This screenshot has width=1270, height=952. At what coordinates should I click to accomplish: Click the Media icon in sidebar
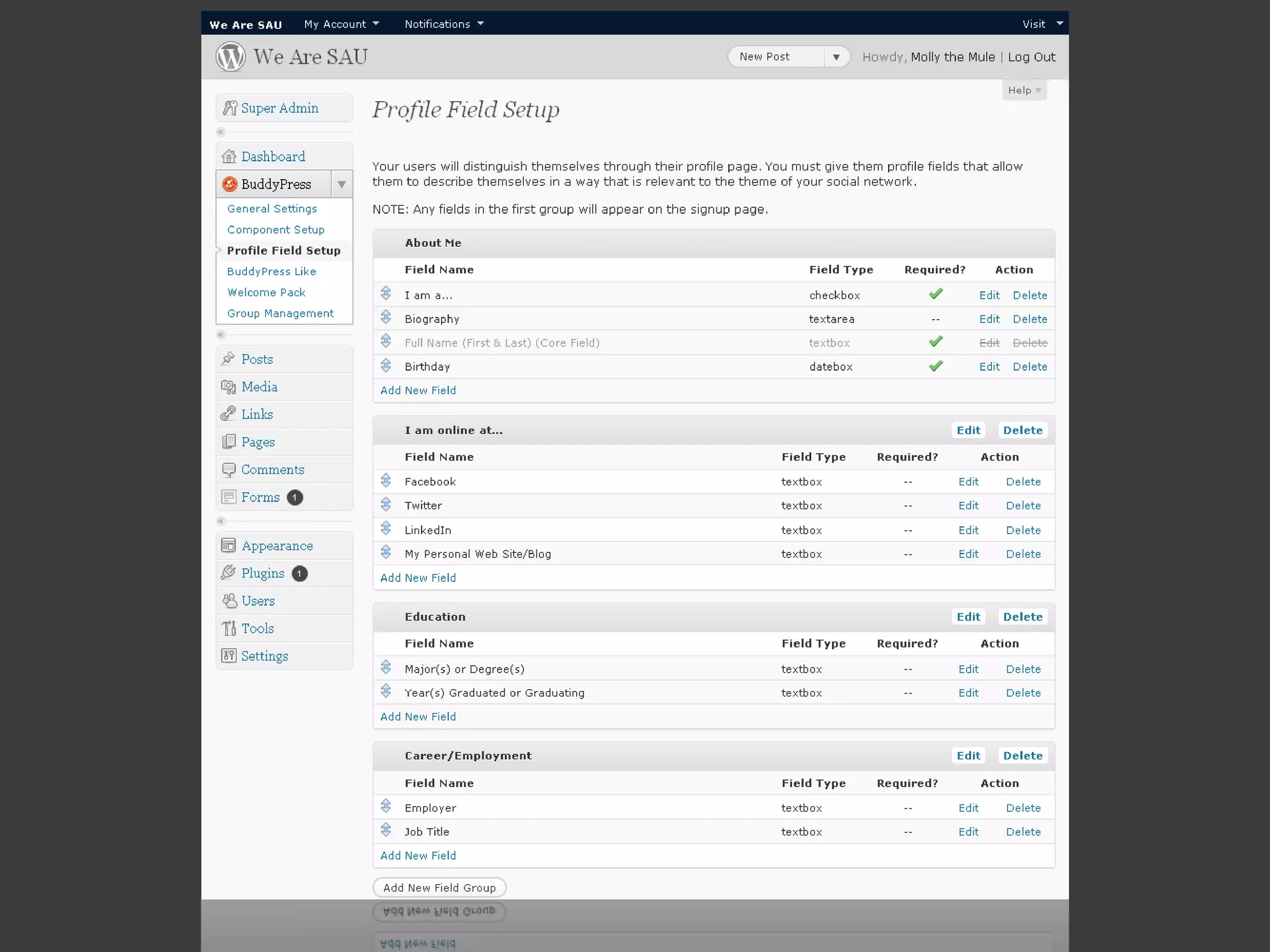228,387
